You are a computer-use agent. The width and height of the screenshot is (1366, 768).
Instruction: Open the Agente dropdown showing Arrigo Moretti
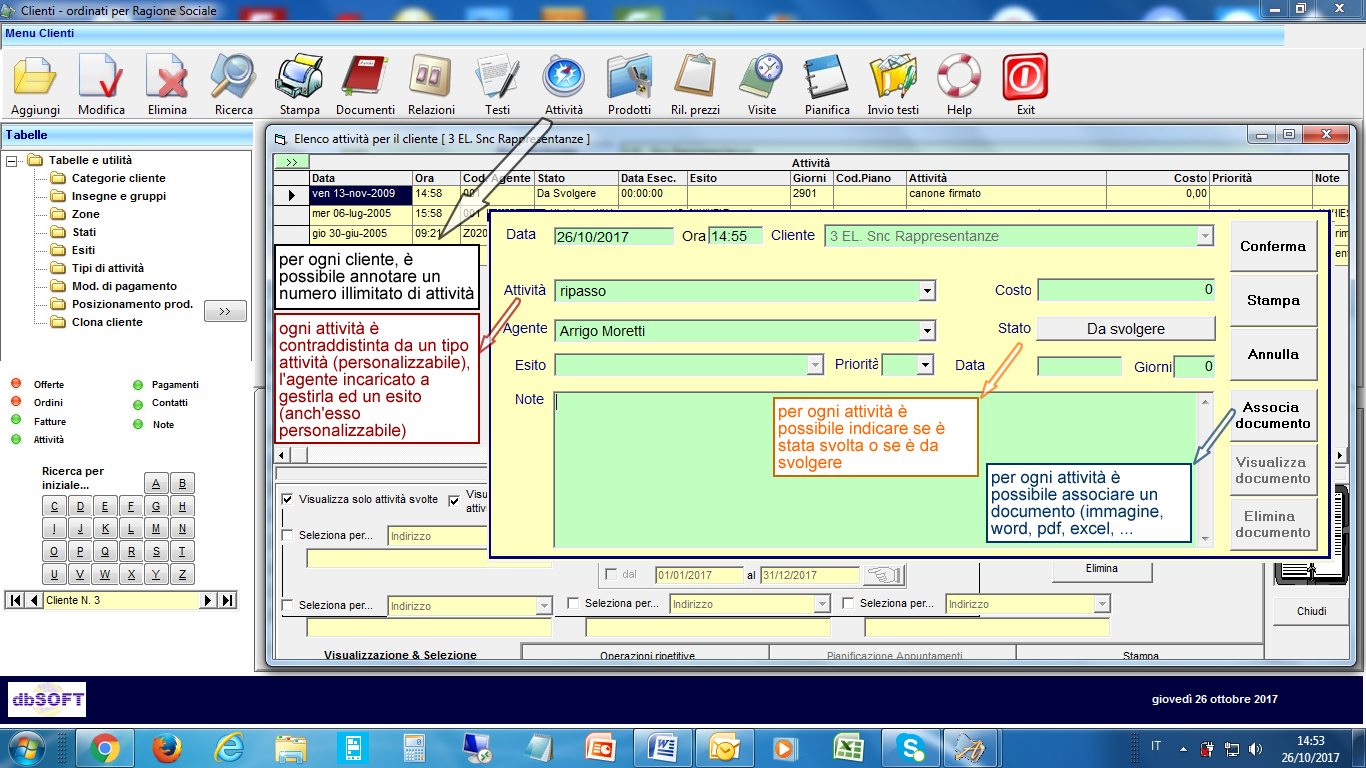928,331
